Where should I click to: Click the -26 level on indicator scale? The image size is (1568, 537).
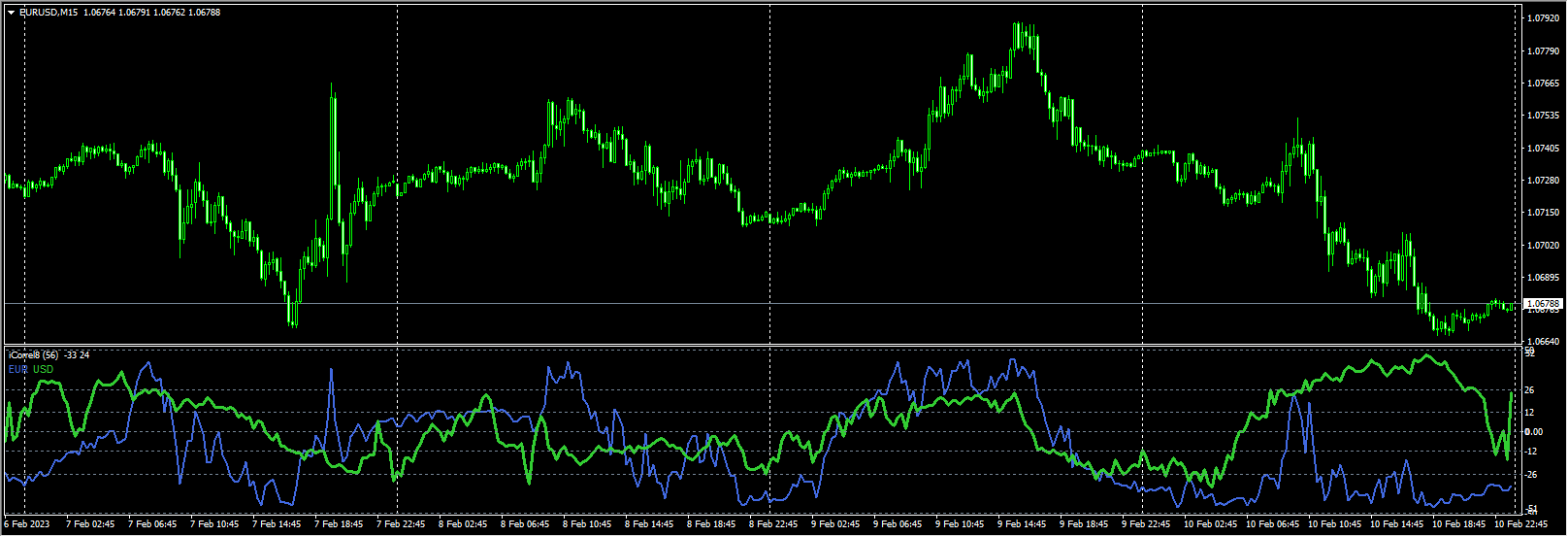coord(1531,475)
